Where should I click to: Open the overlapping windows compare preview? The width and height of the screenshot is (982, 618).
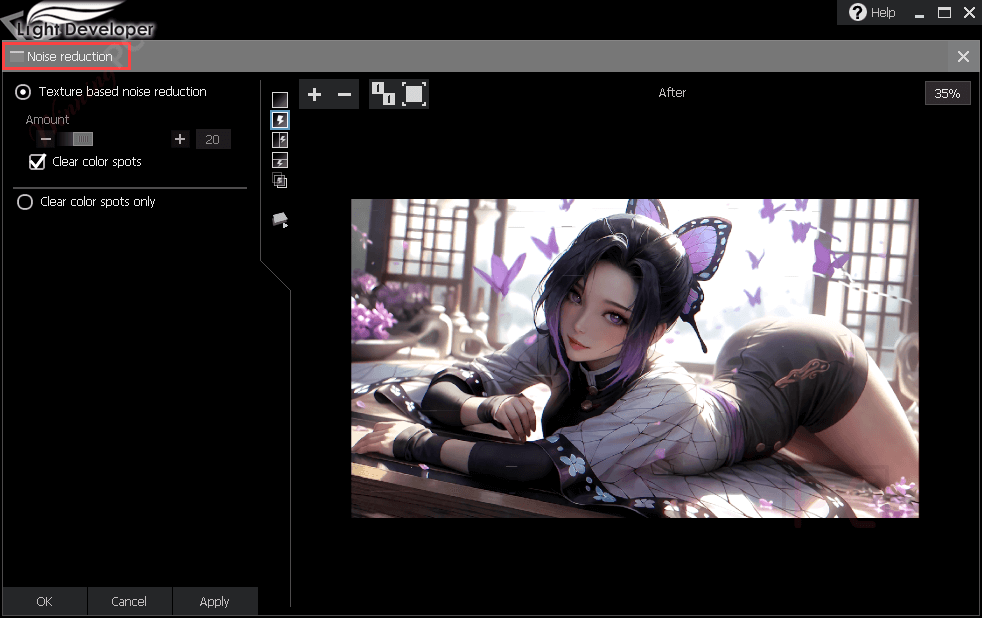(x=280, y=181)
